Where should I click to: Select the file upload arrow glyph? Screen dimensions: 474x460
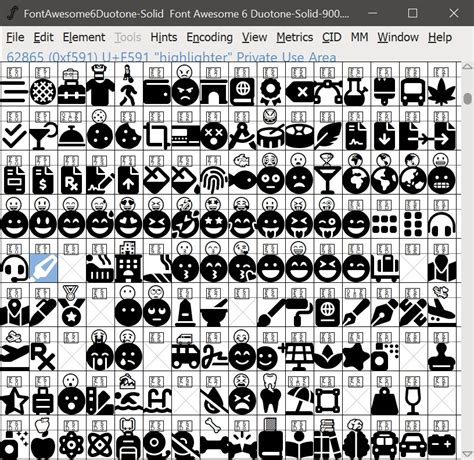pyautogui.click(x=129, y=180)
